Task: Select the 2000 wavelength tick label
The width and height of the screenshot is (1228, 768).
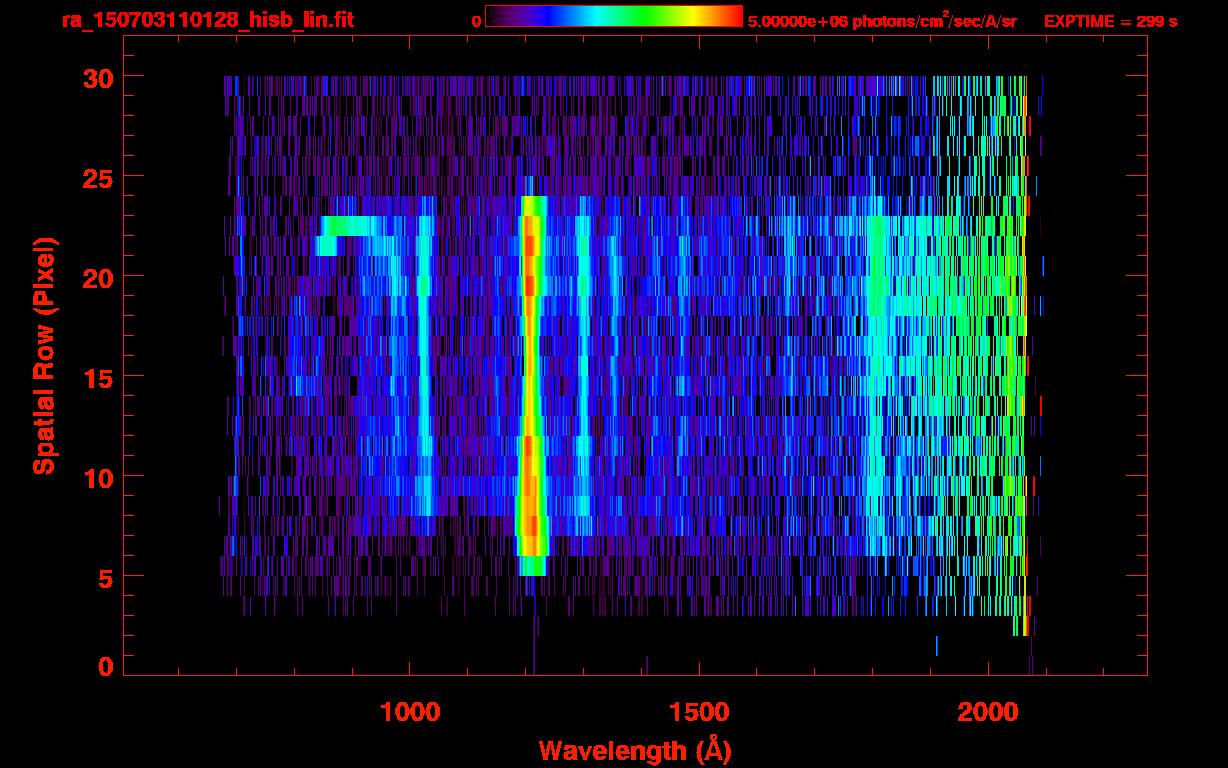Action: point(988,712)
